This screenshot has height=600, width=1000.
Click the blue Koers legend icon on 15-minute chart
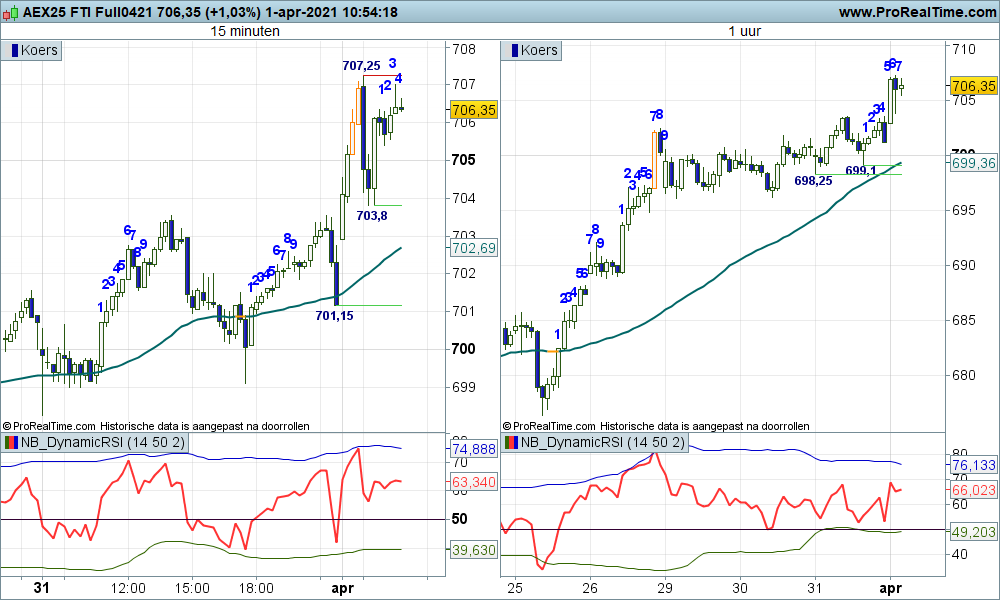pos(13,50)
